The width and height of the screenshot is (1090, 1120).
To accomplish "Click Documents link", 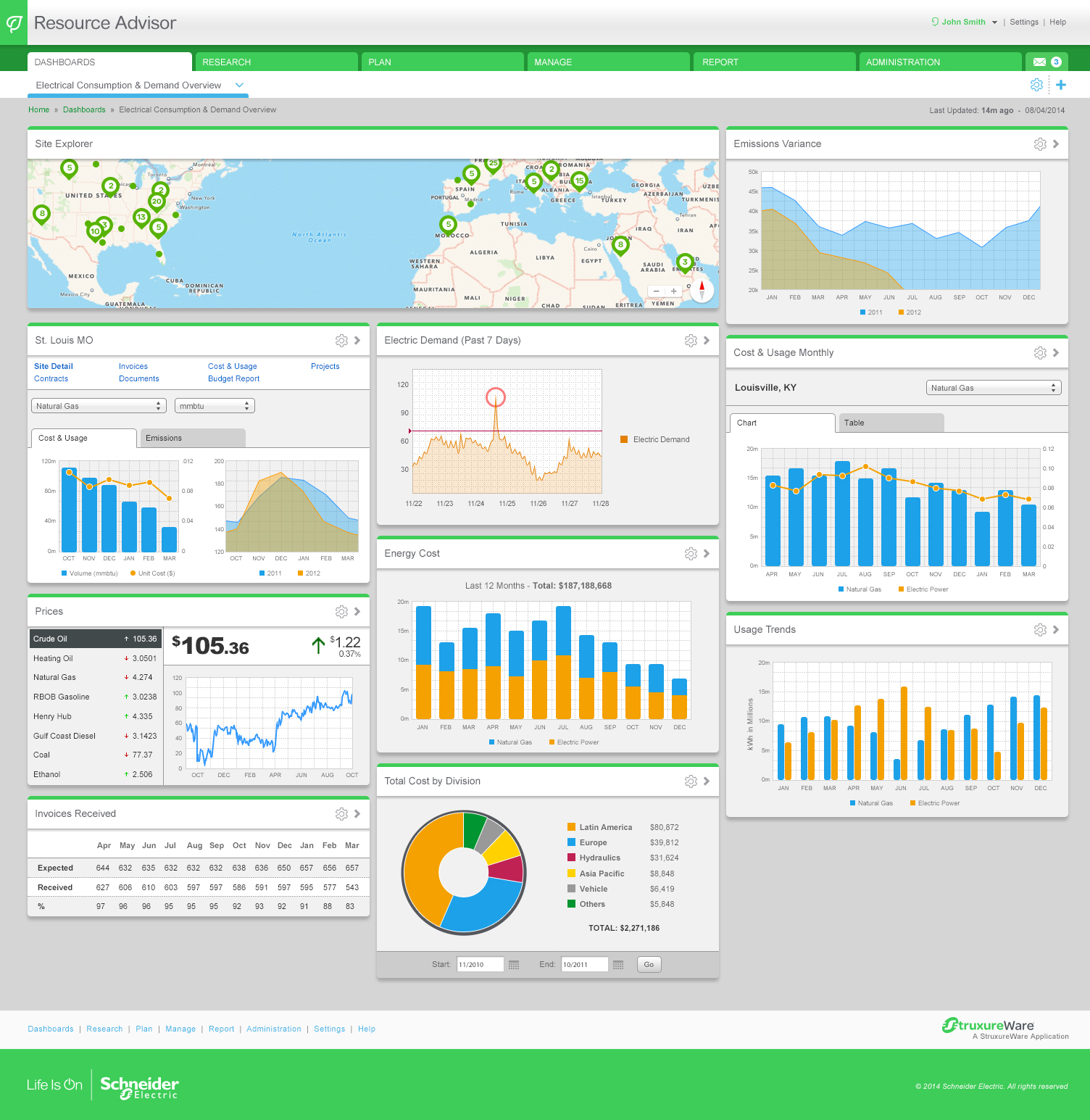I will tap(139, 378).
